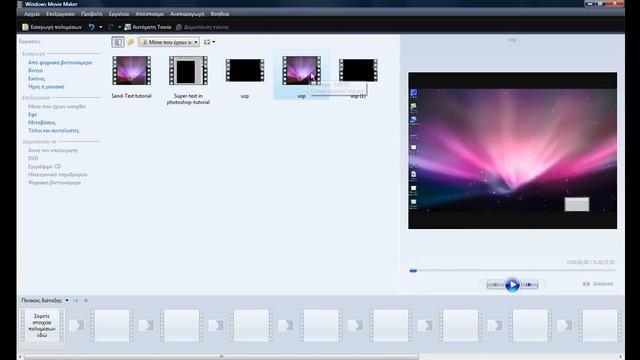Click the blue Undo arrow icon
Viewport: 640px width, 360px height.
pos(91,27)
